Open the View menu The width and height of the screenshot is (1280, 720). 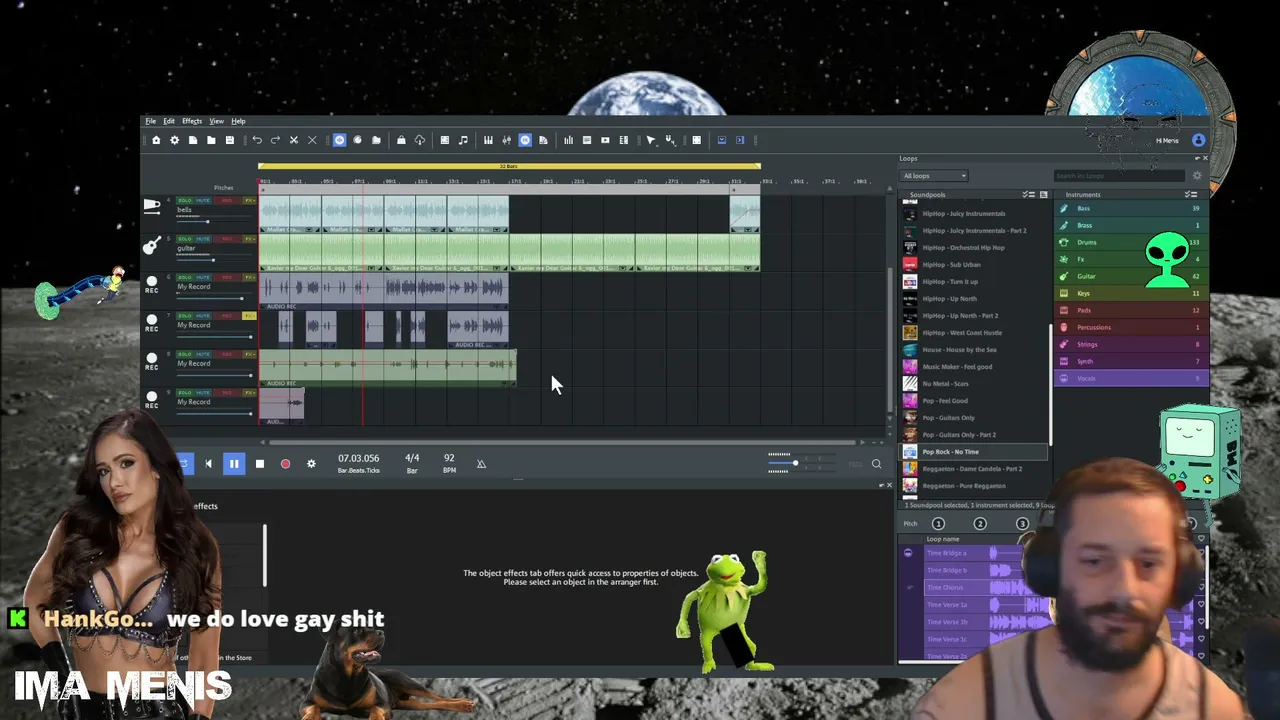tap(216, 121)
